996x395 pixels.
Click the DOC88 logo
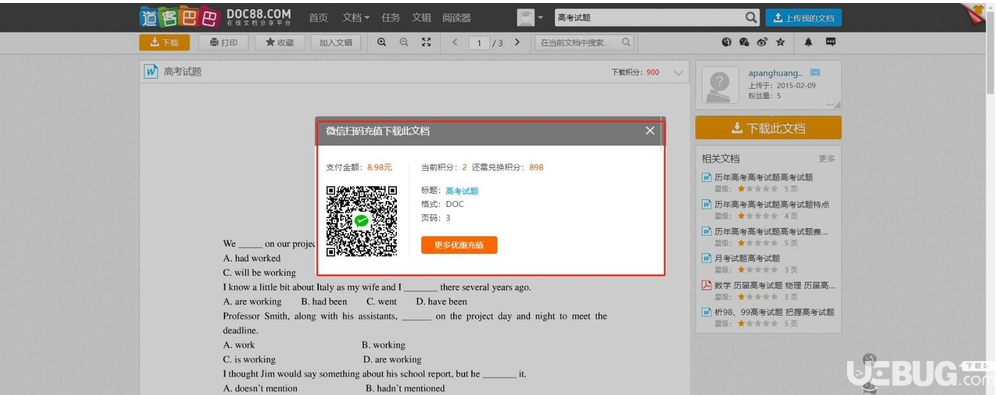(x=215, y=17)
